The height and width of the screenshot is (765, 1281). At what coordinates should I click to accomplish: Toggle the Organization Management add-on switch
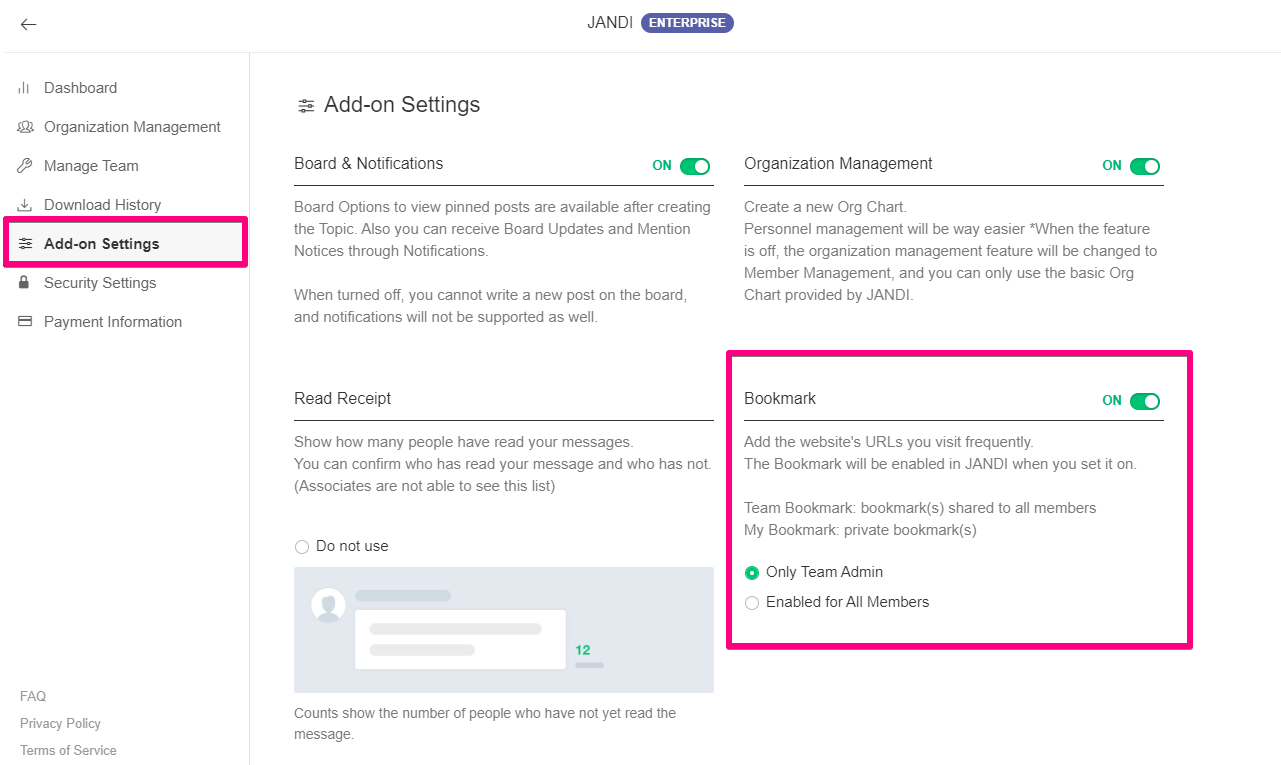coord(1145,166)
